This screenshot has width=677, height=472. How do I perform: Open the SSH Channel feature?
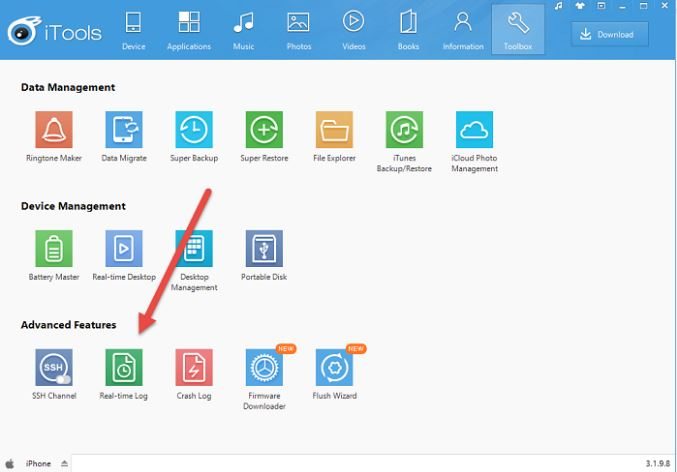pyautogui.click(x=54, y=368)
